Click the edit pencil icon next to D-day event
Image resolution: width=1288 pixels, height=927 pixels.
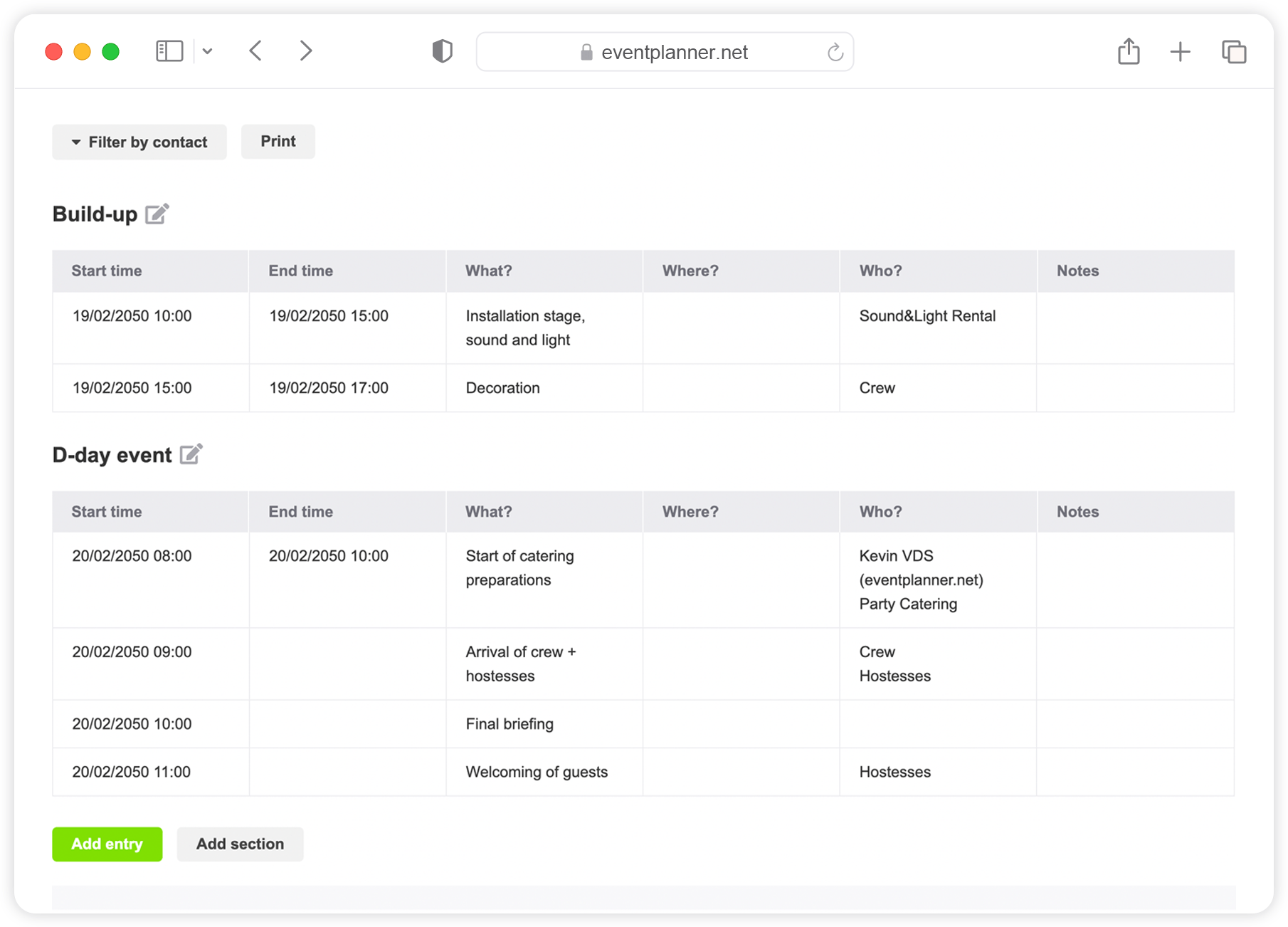(x=190, y=454)
